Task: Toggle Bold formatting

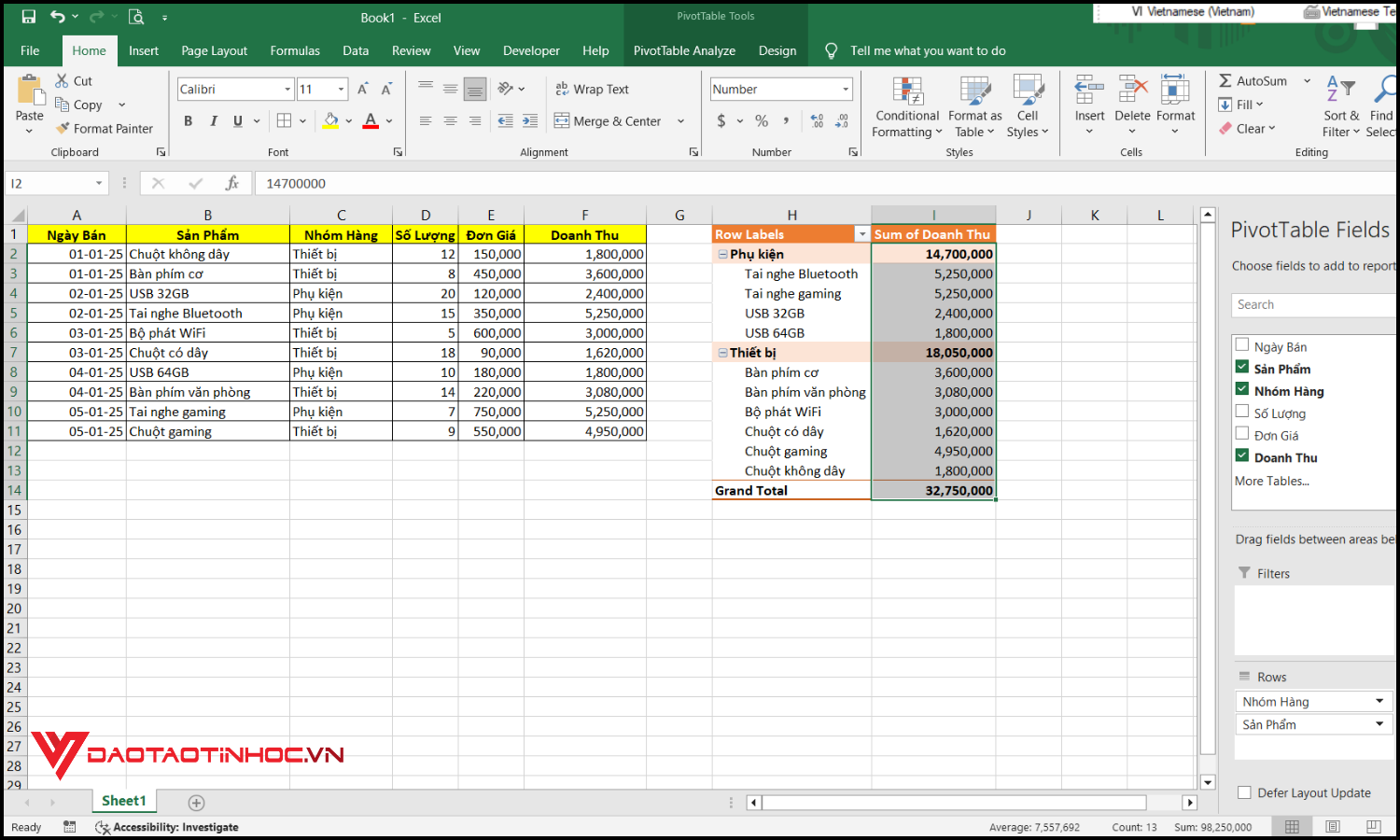Action: click(x=188, y=120)
